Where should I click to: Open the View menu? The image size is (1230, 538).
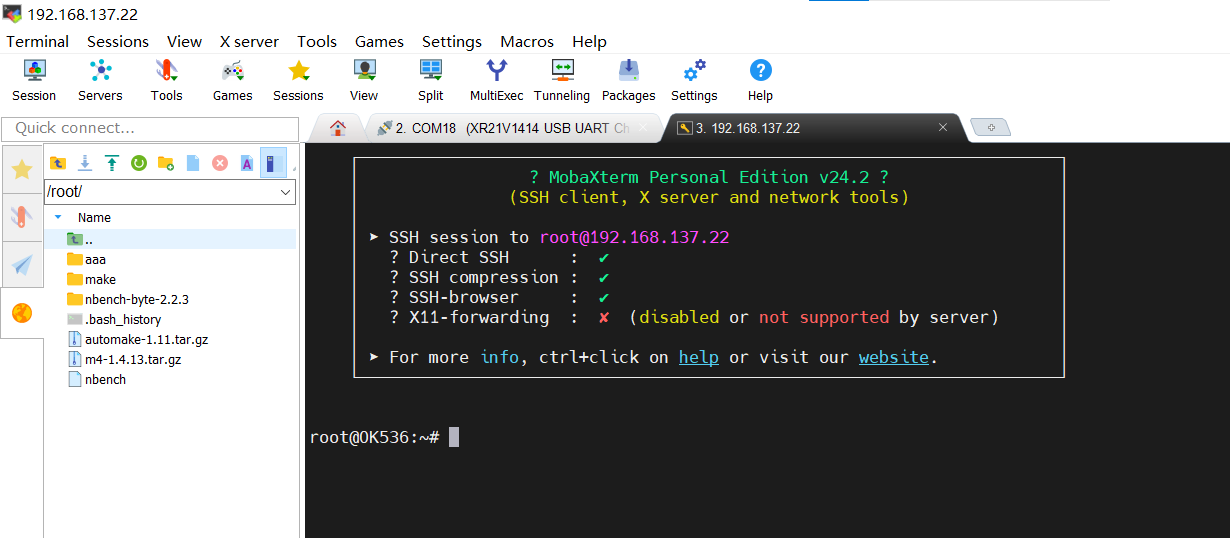pos(184,41)
